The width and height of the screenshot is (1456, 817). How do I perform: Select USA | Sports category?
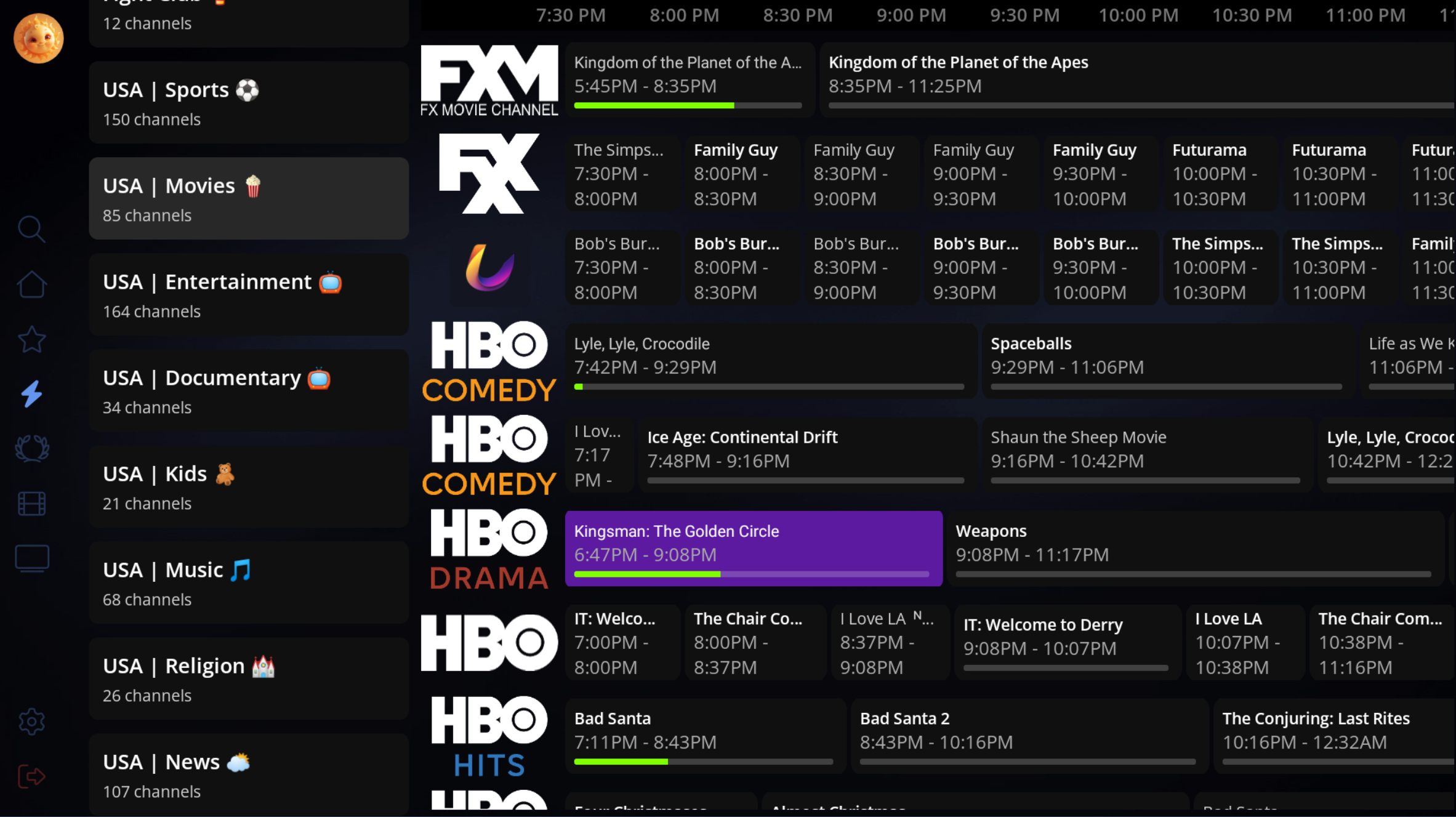[x=249, y=103]
